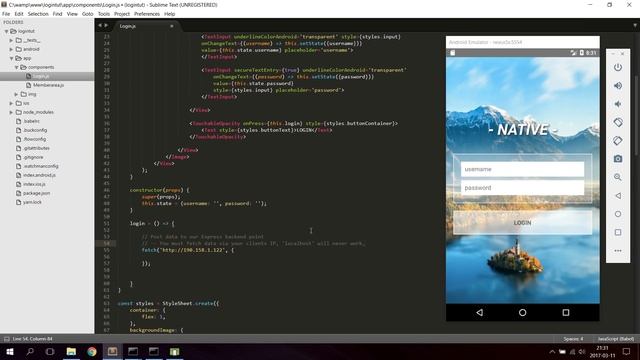Open .gitignore file in sidebar

pos(33,157)
